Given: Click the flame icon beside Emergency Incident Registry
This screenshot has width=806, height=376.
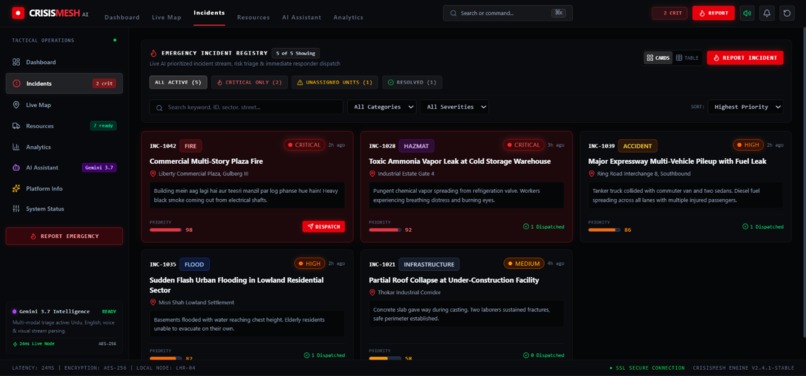Looking at the screenshot, I should click(153, 53).
